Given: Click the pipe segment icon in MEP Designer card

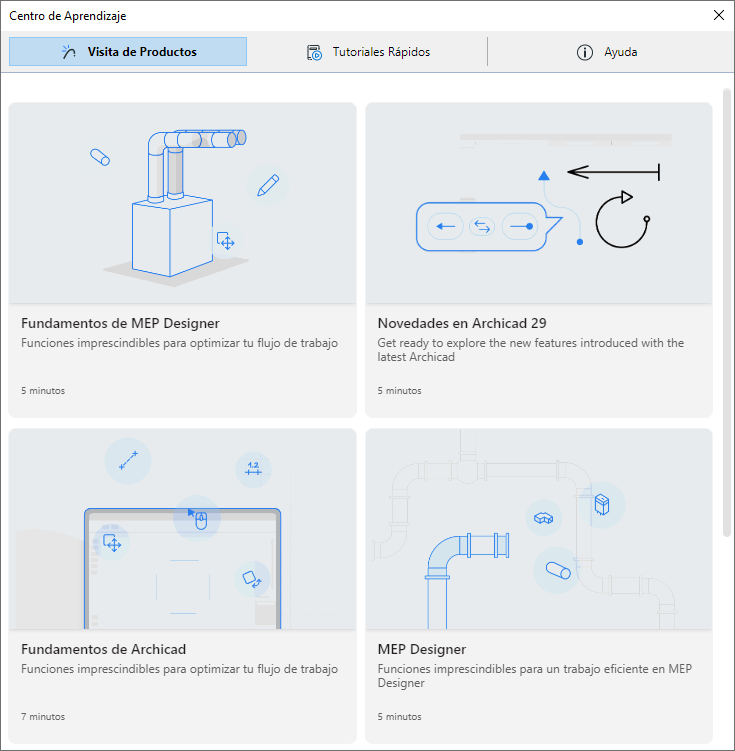Looking at the screenshot, I should coord(557,571).
